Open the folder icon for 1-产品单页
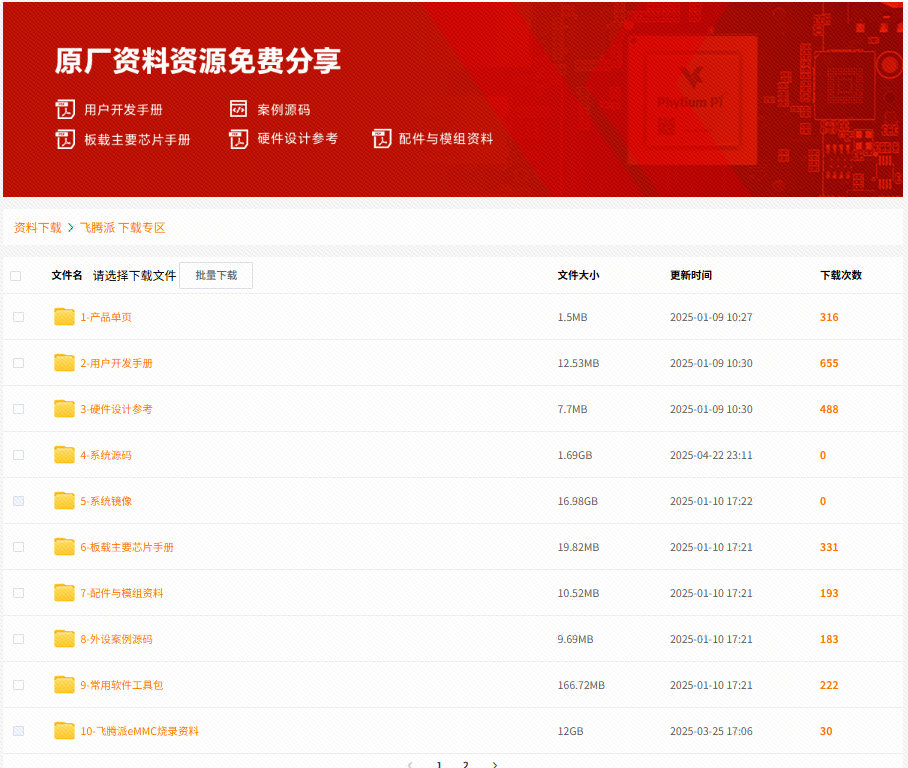This screenshot has height=768, width=908. tap(64, 317)
